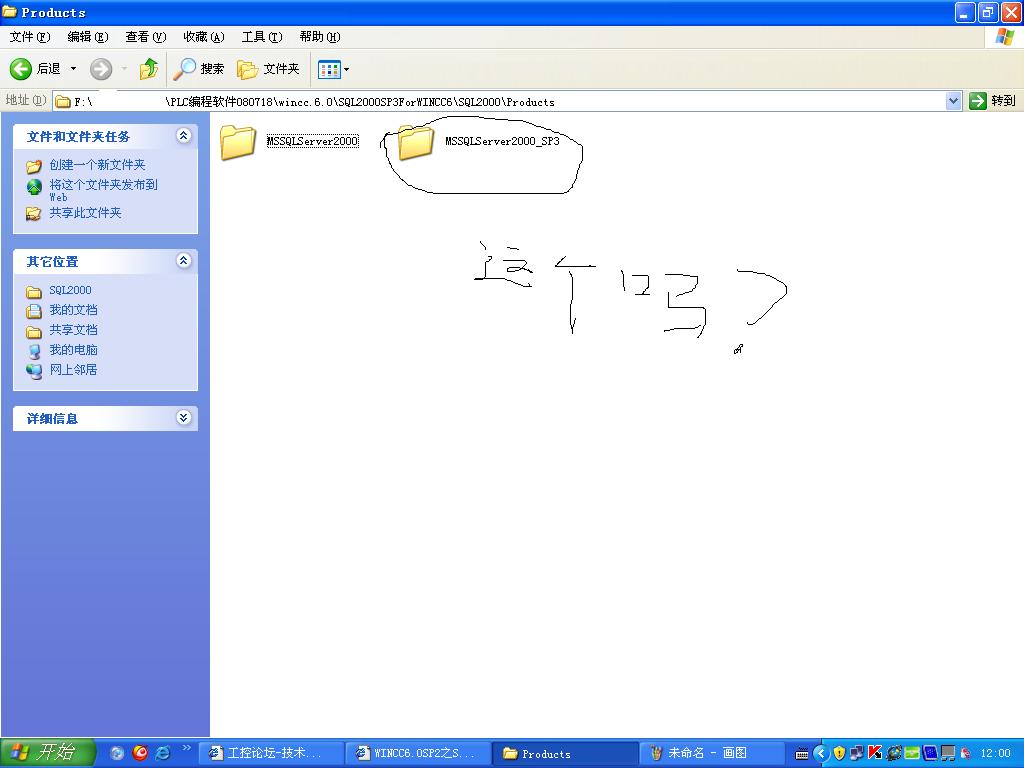The height and width of the screenshot is (768, 1024).
Task: Open SQL2000 parent folder link
Action: (x=70, y=290)
